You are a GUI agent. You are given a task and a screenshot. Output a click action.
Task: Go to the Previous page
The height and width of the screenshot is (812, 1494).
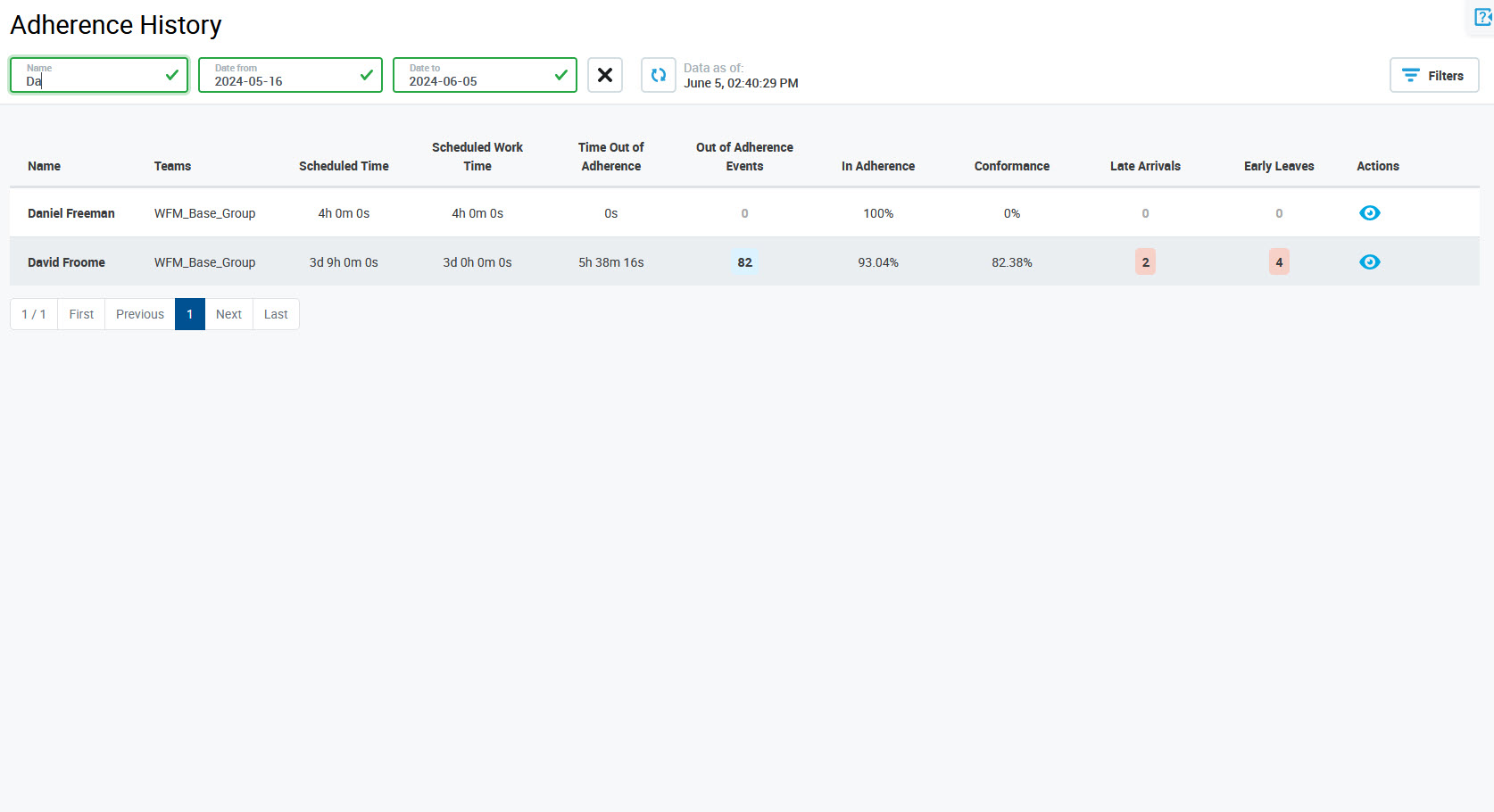coord(140,314)
